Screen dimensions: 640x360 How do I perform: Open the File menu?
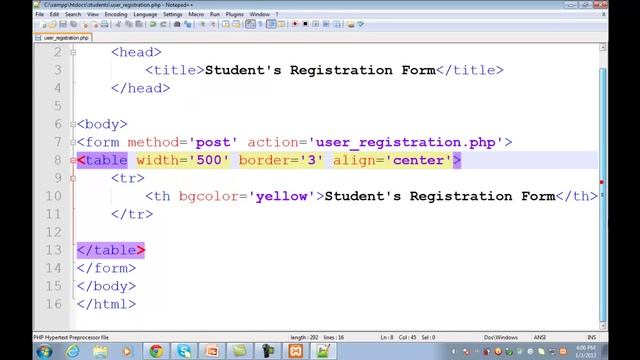(40, 14)
